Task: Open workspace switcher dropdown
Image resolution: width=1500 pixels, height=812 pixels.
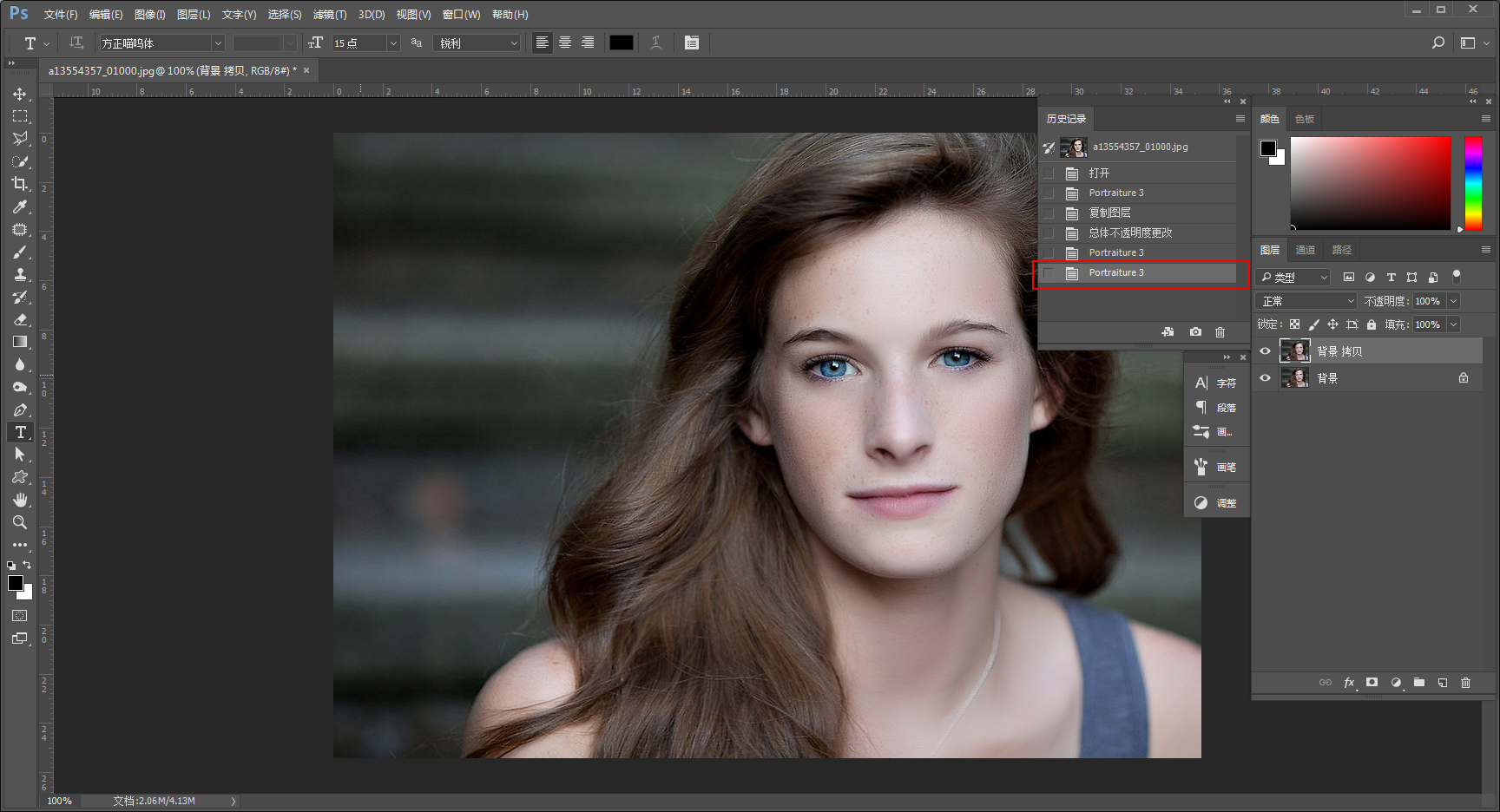Action: pos(1475,43)
